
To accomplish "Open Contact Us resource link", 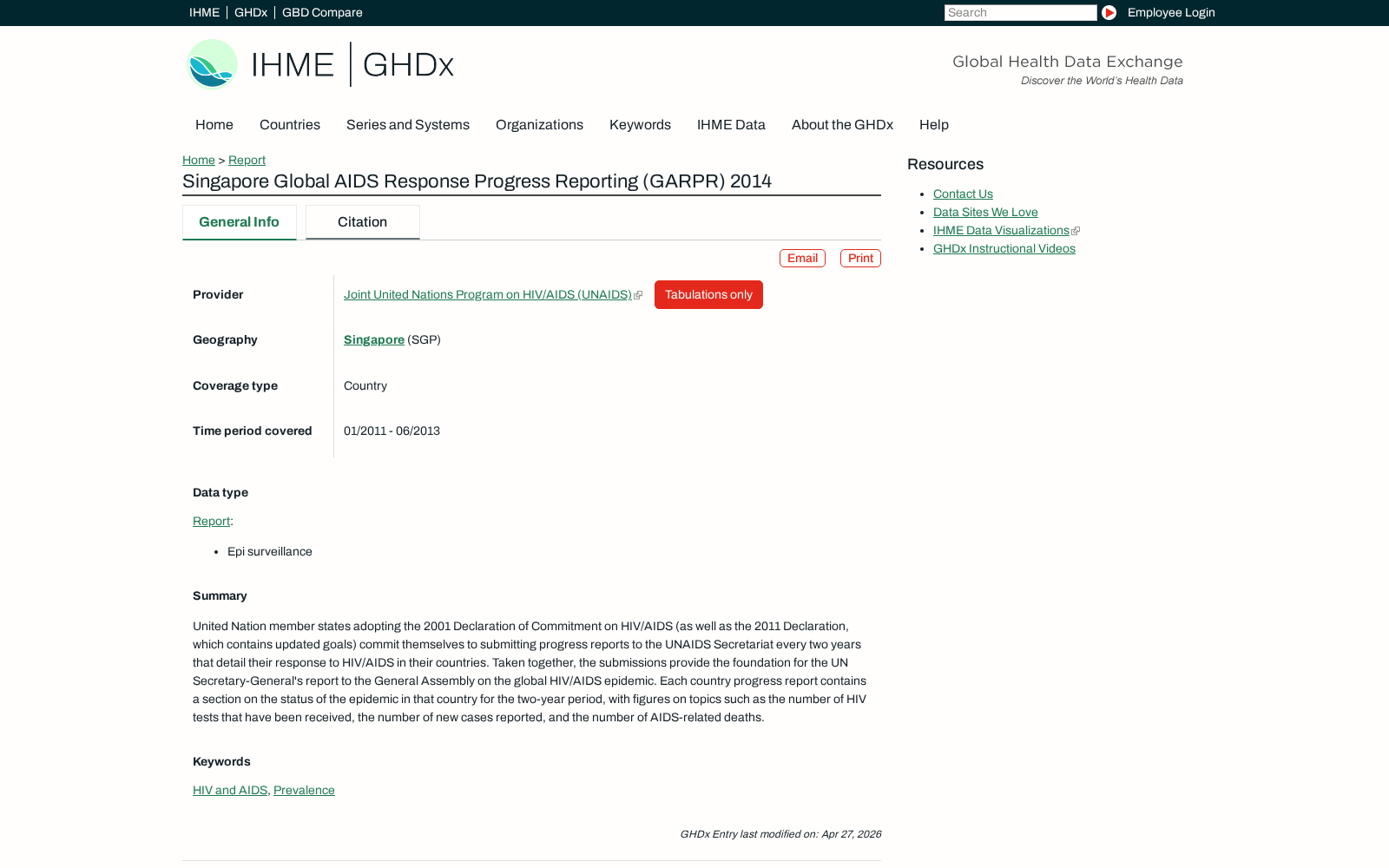I will click(963, 194).
